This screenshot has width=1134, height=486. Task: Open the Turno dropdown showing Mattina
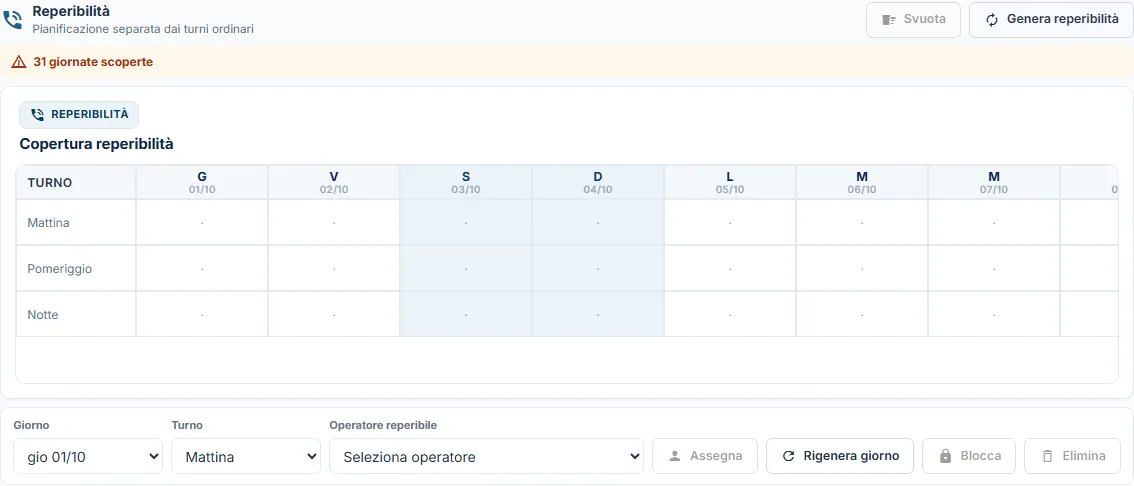(246, 456)
